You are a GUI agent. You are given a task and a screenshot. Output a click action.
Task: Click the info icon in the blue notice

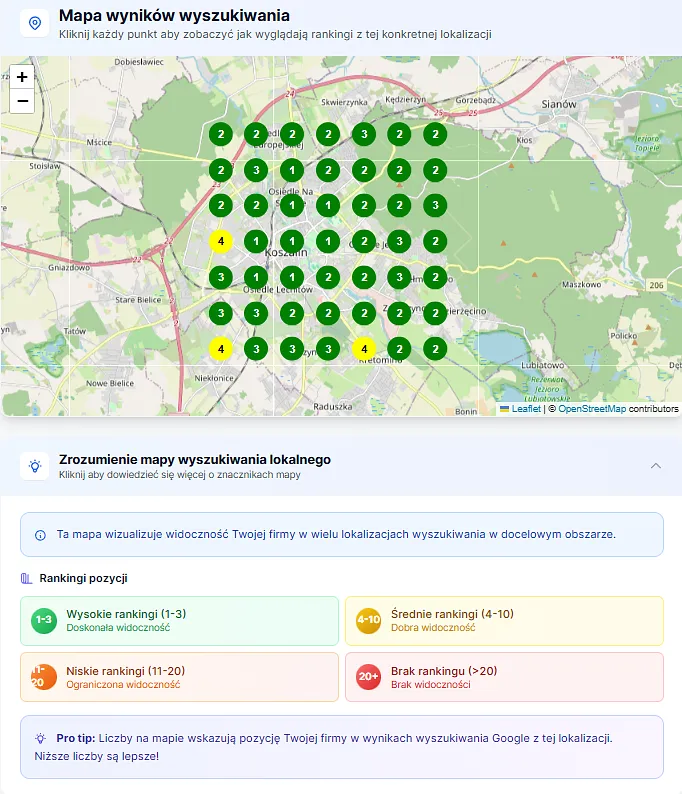click(40, 535)
